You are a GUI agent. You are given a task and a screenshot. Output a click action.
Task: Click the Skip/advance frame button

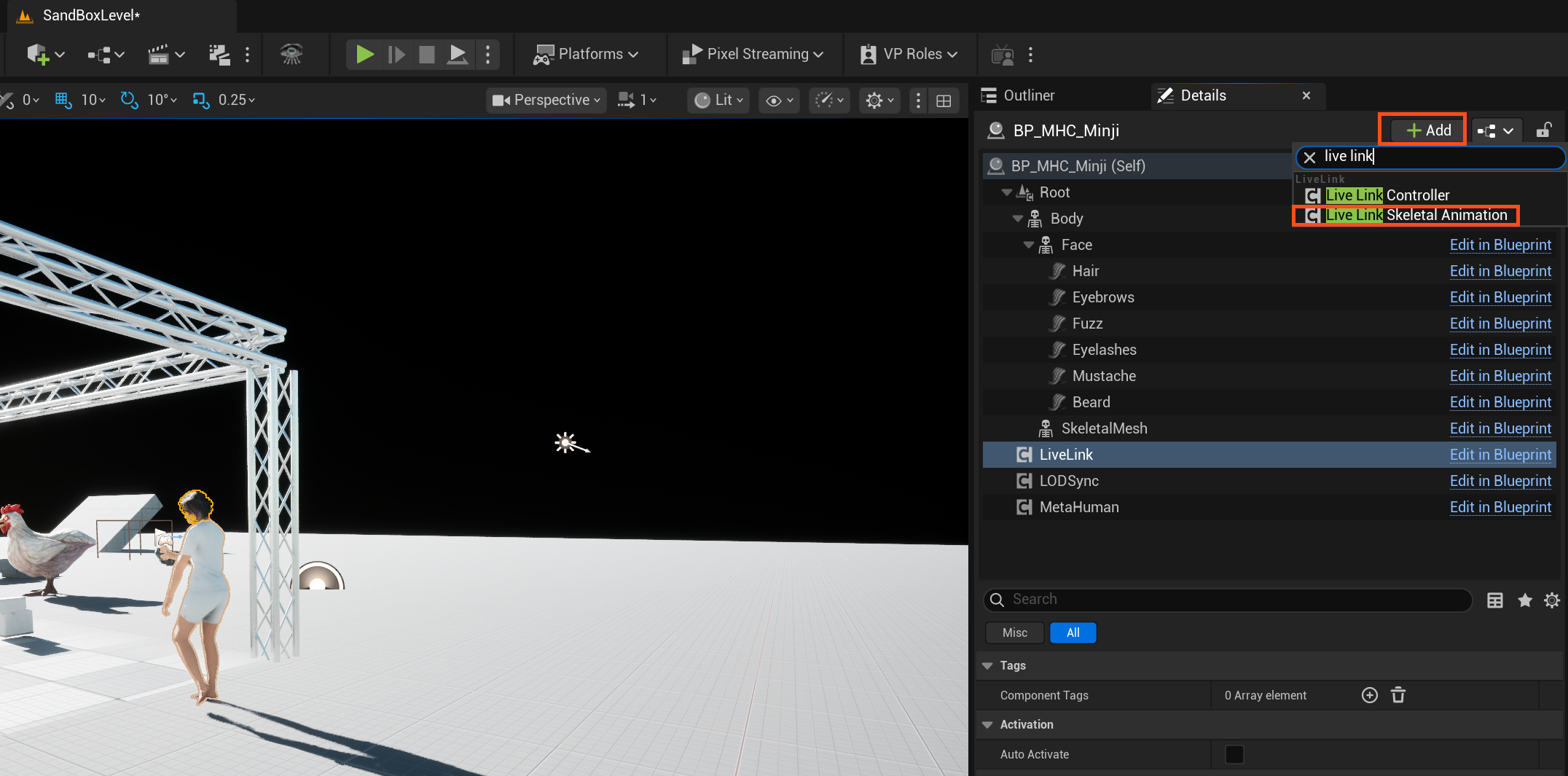pyautogui.click(x=396, y=55)
